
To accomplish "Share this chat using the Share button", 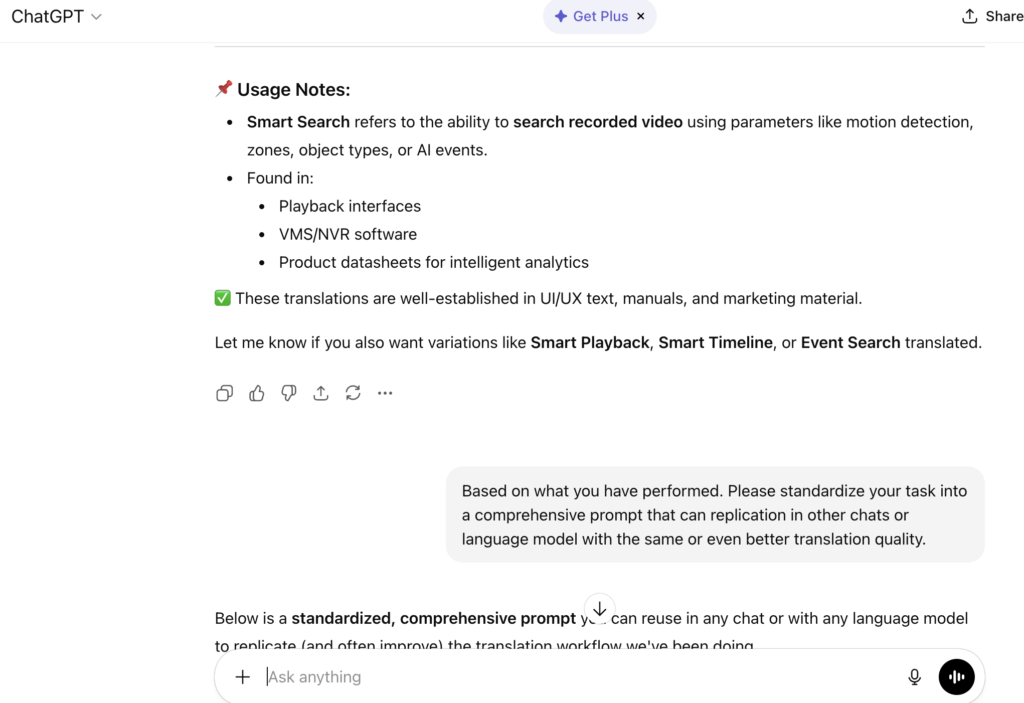I will (x=992, y=16).
